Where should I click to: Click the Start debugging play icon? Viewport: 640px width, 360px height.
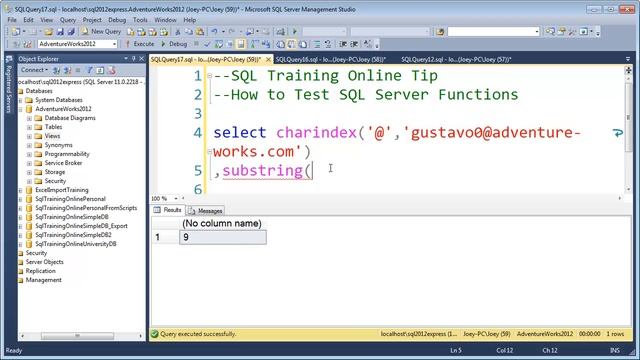pyautogui.click(x=295, y=31)
